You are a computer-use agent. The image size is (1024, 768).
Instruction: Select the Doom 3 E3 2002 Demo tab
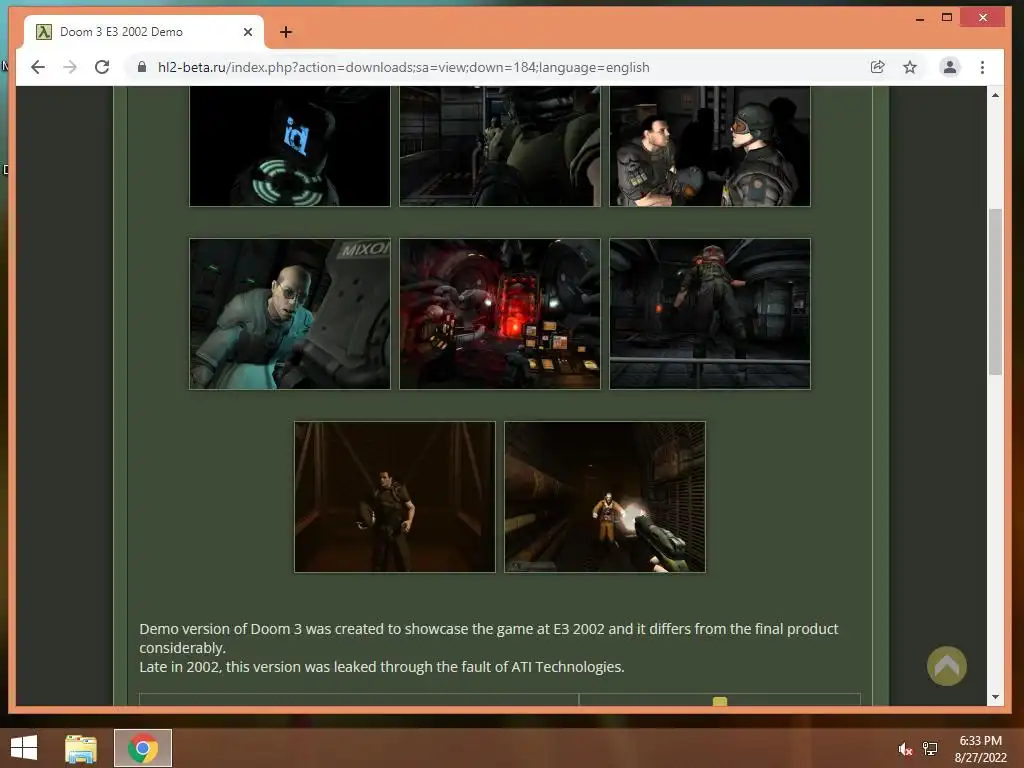tap(144, 32)
